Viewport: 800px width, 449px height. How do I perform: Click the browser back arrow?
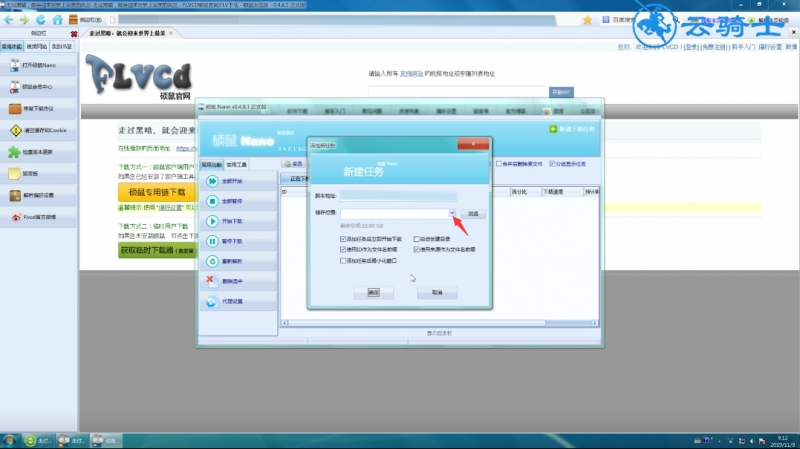[x=9, y=19]
